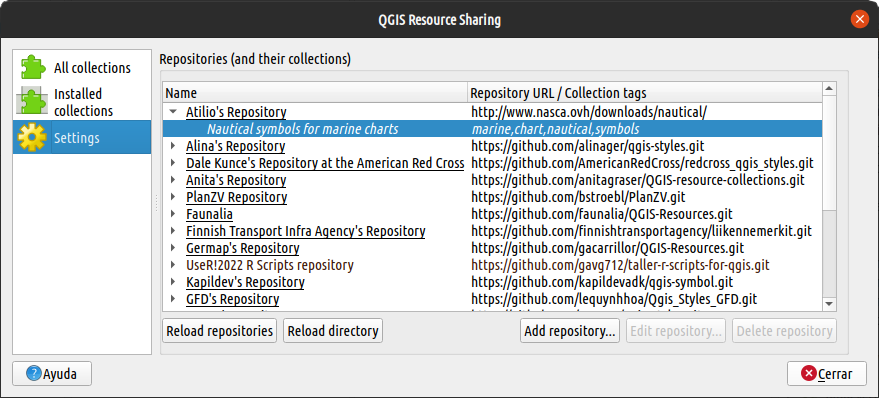
Task: Expand Anita's Repository arrow
Action: (173, 180)
